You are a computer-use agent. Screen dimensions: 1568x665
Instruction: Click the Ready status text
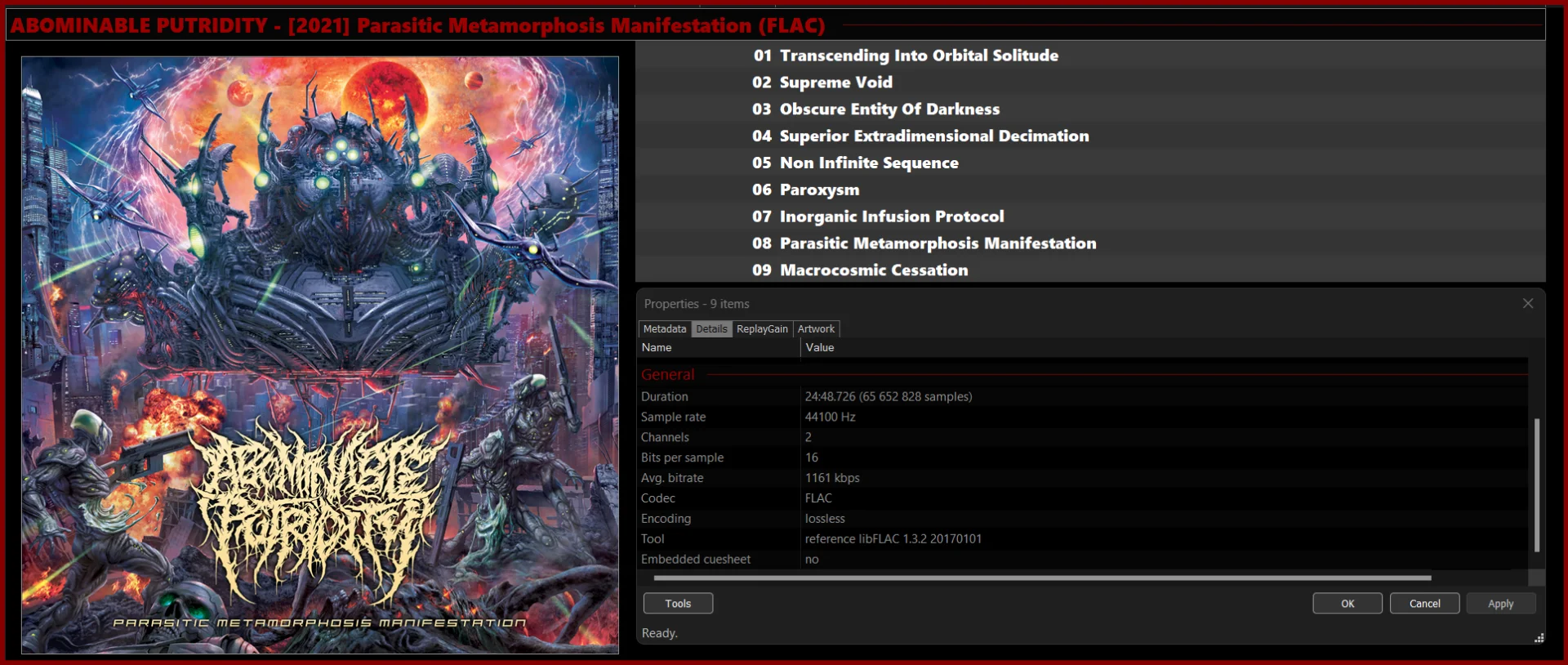click(660, 633)
